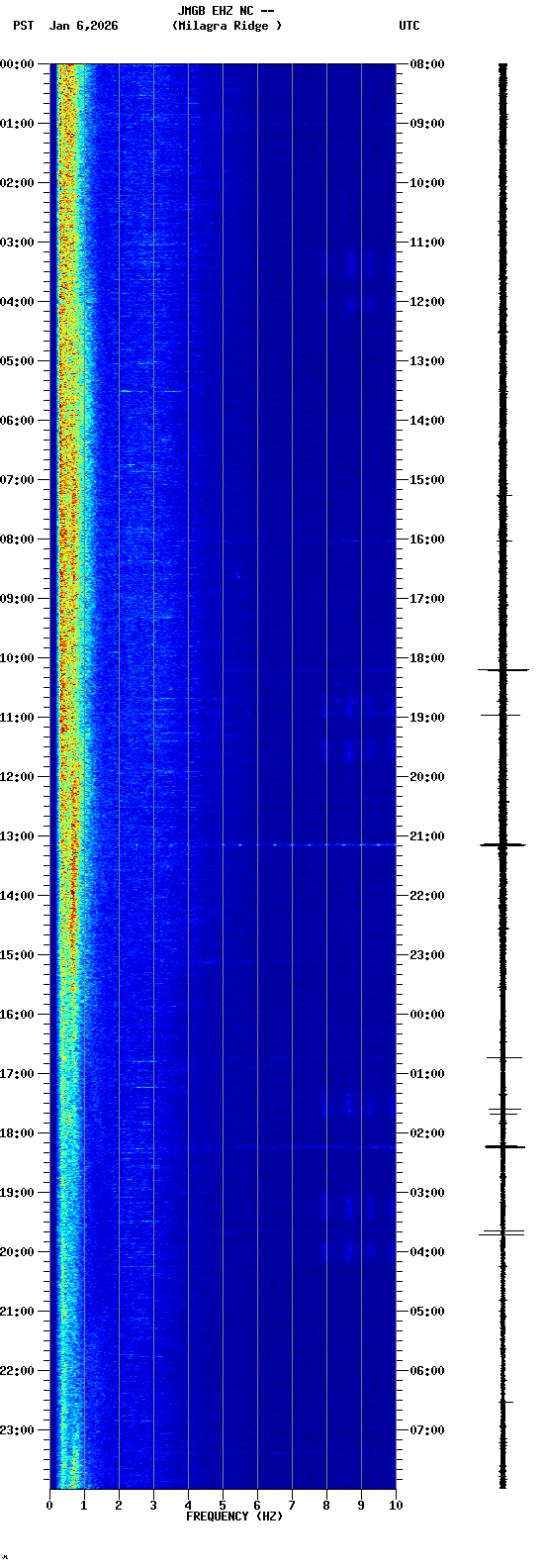Click the 16:00 UTC time label

click(427, 539)
